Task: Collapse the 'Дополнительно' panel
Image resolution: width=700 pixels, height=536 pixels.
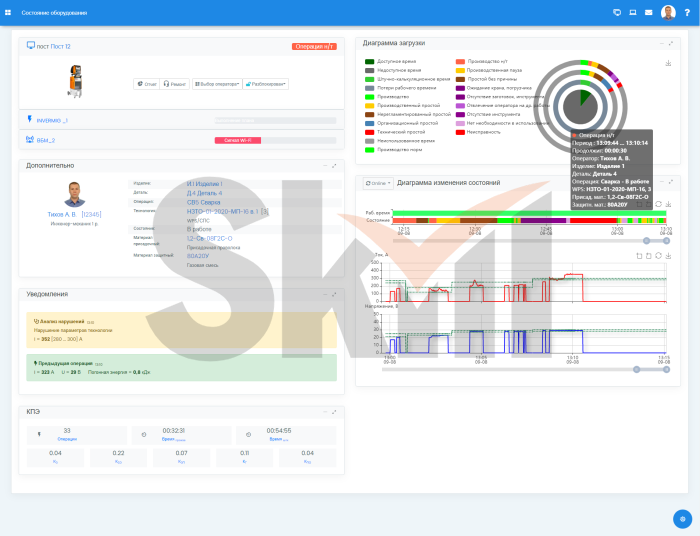Action: point(323,165)
